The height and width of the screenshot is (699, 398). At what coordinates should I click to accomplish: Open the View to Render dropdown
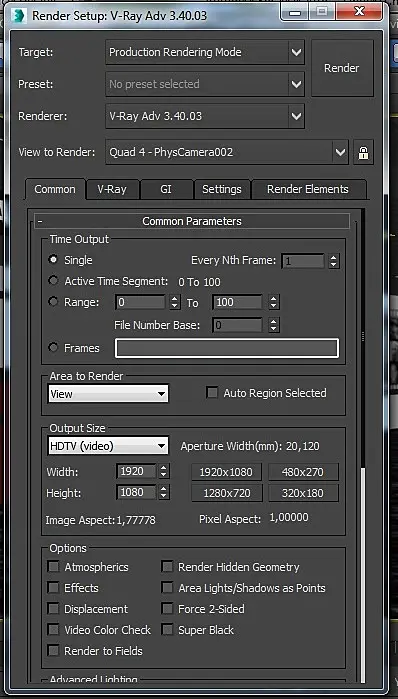[227, 152]
